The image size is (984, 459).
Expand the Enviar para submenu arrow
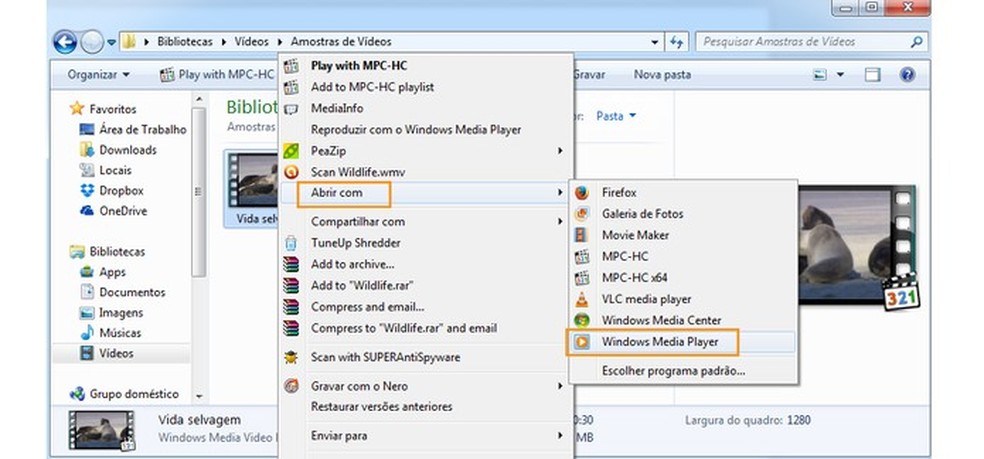tap(560, 435)
